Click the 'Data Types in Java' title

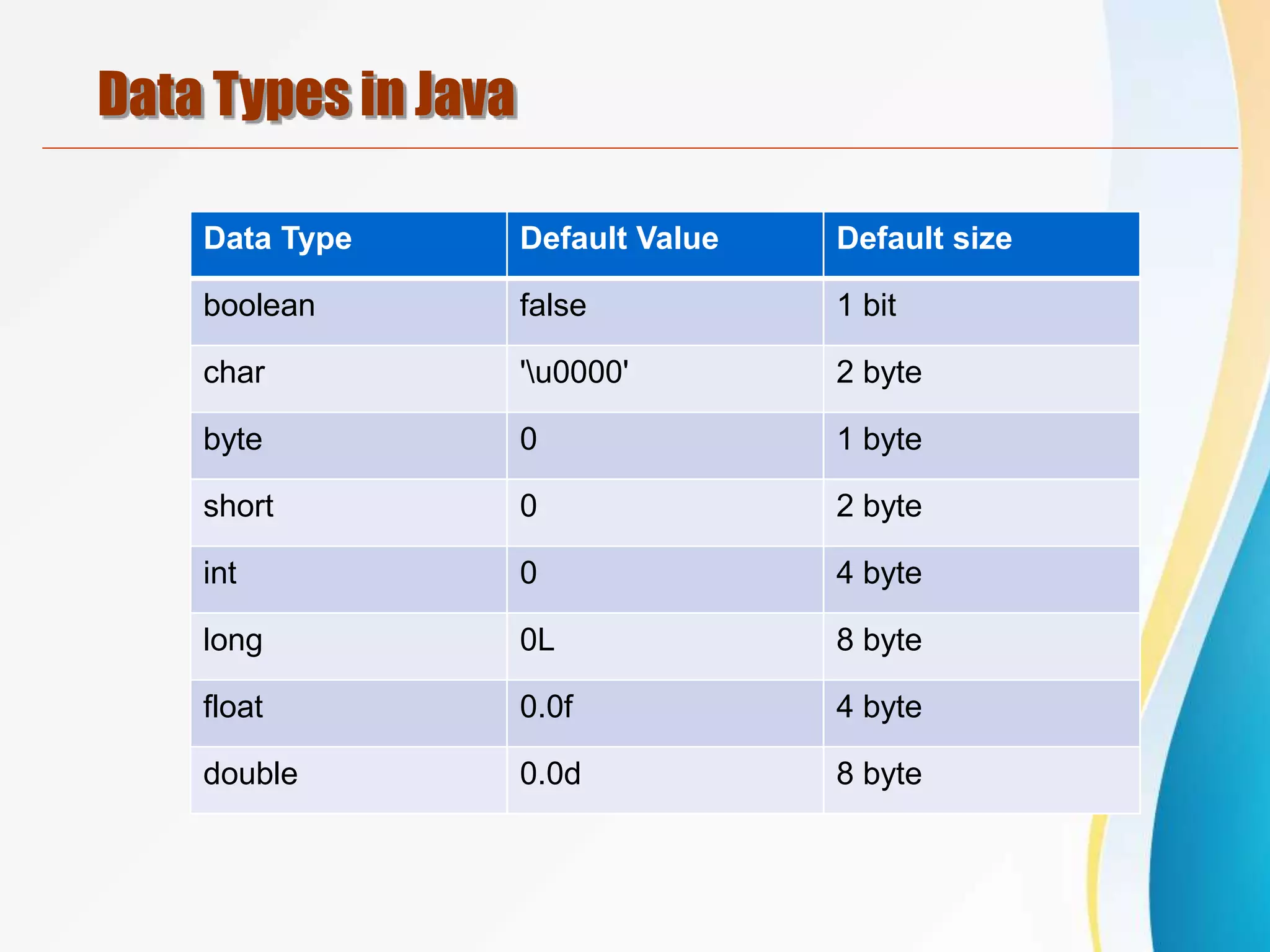tap(306, 94)
